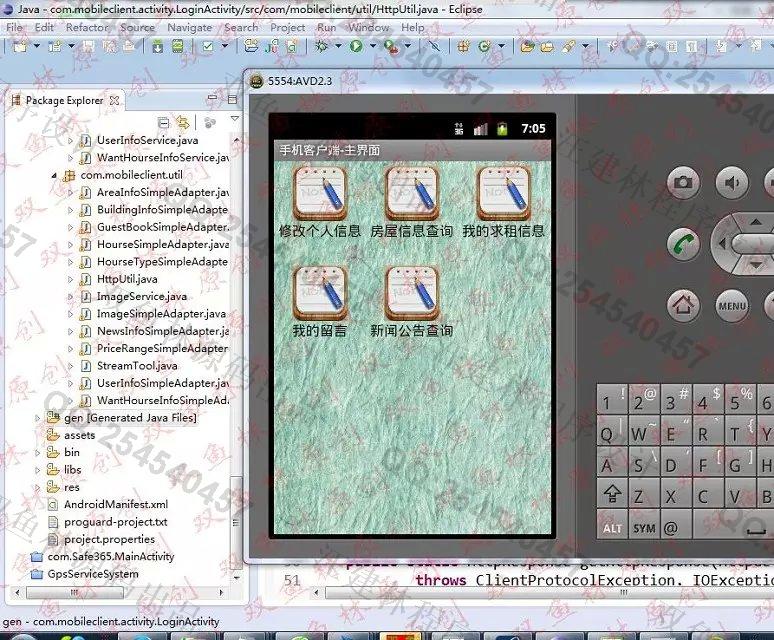774x640 pixels.
Task: Open the 修改个人信息 app icon
Action: point(320,201)
